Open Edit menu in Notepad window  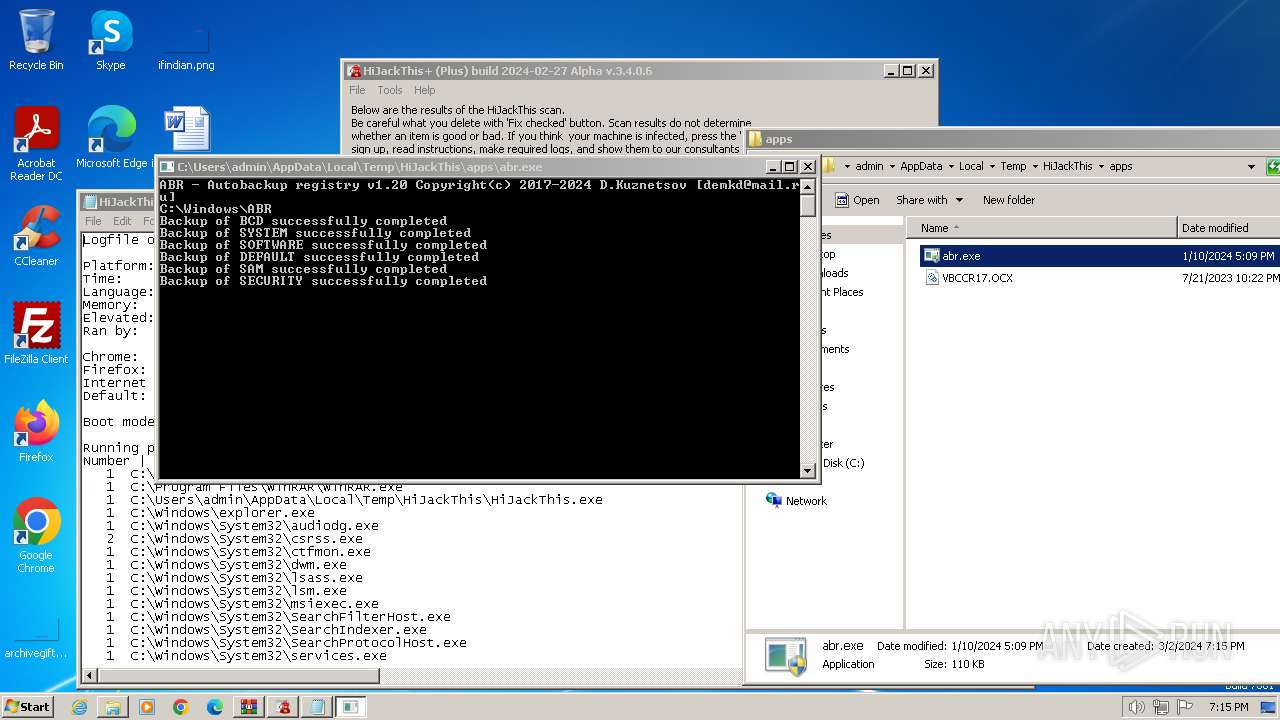(122, 221)
